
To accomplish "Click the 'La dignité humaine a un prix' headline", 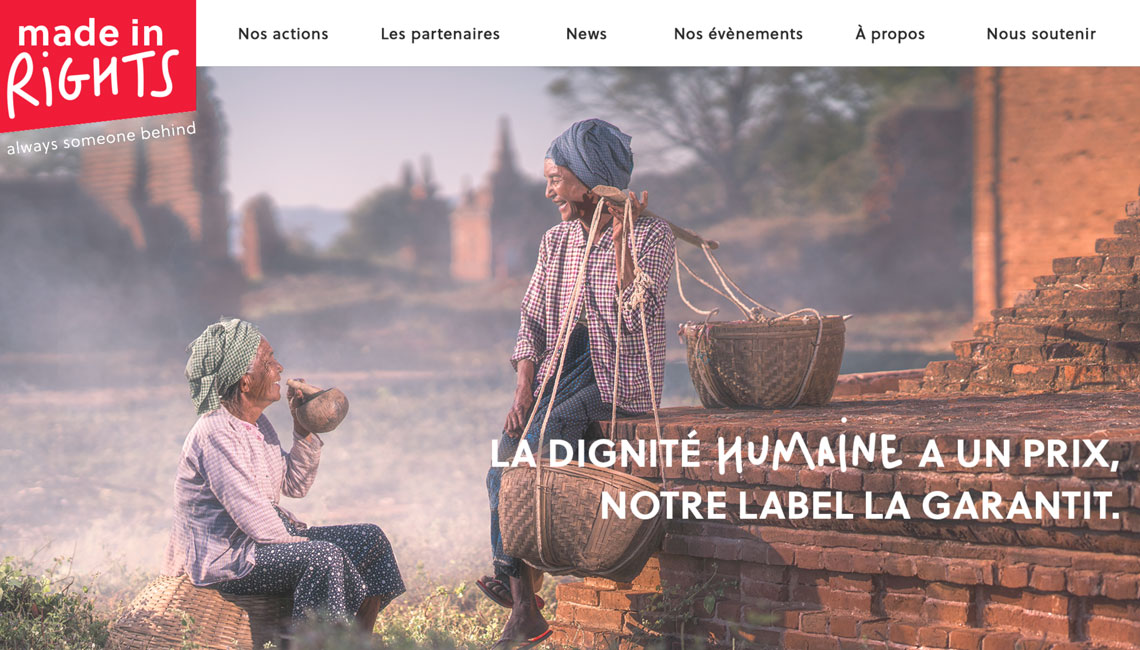I will (x=803, y=453).
